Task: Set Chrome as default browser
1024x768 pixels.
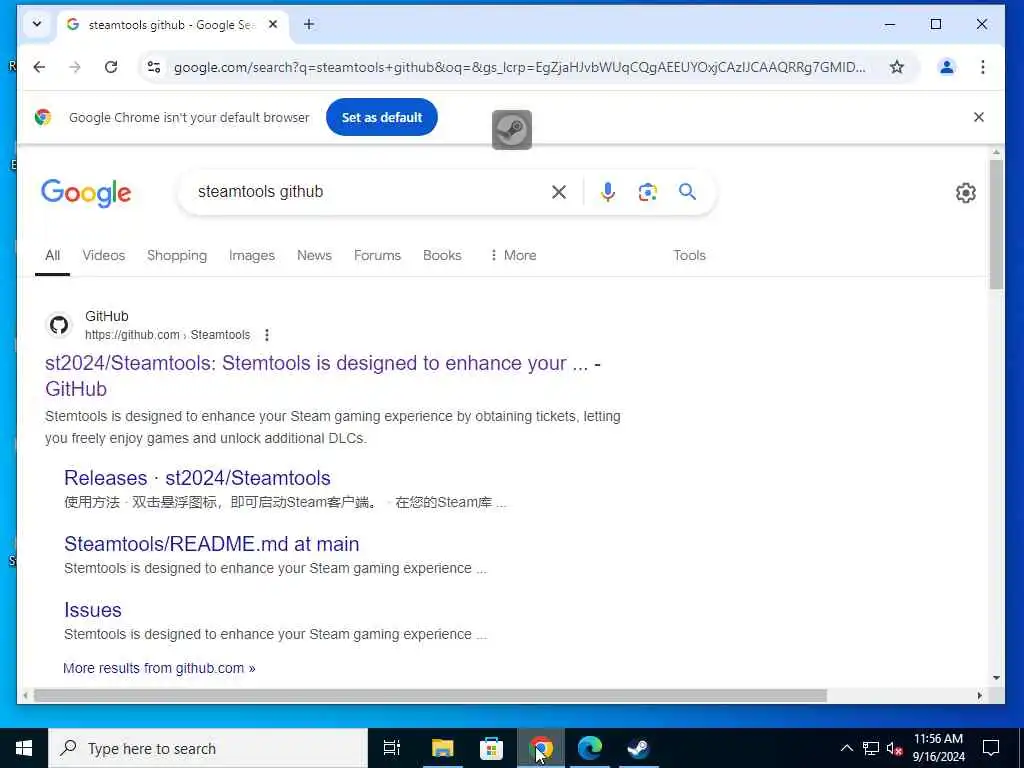Action: point(382,118)
